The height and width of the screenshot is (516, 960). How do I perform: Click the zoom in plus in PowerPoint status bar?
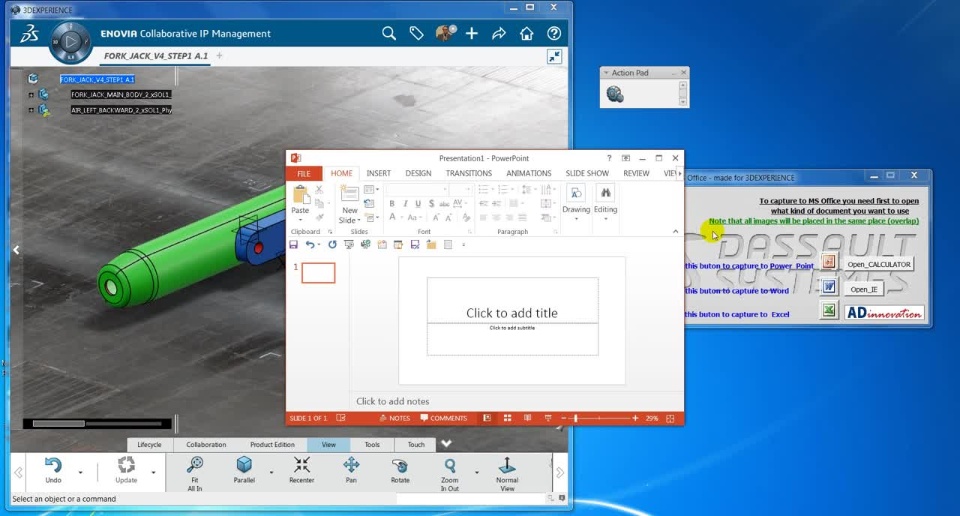(x=635, y=418)
